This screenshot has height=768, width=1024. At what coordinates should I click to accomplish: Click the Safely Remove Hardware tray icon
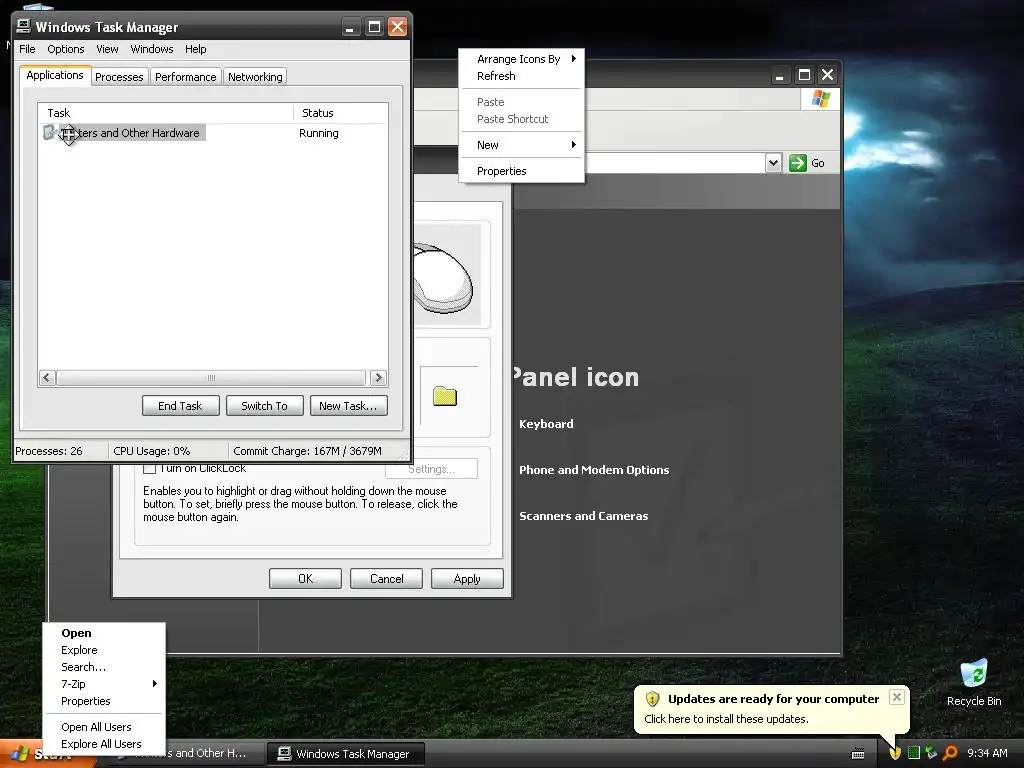coord(931,753)
